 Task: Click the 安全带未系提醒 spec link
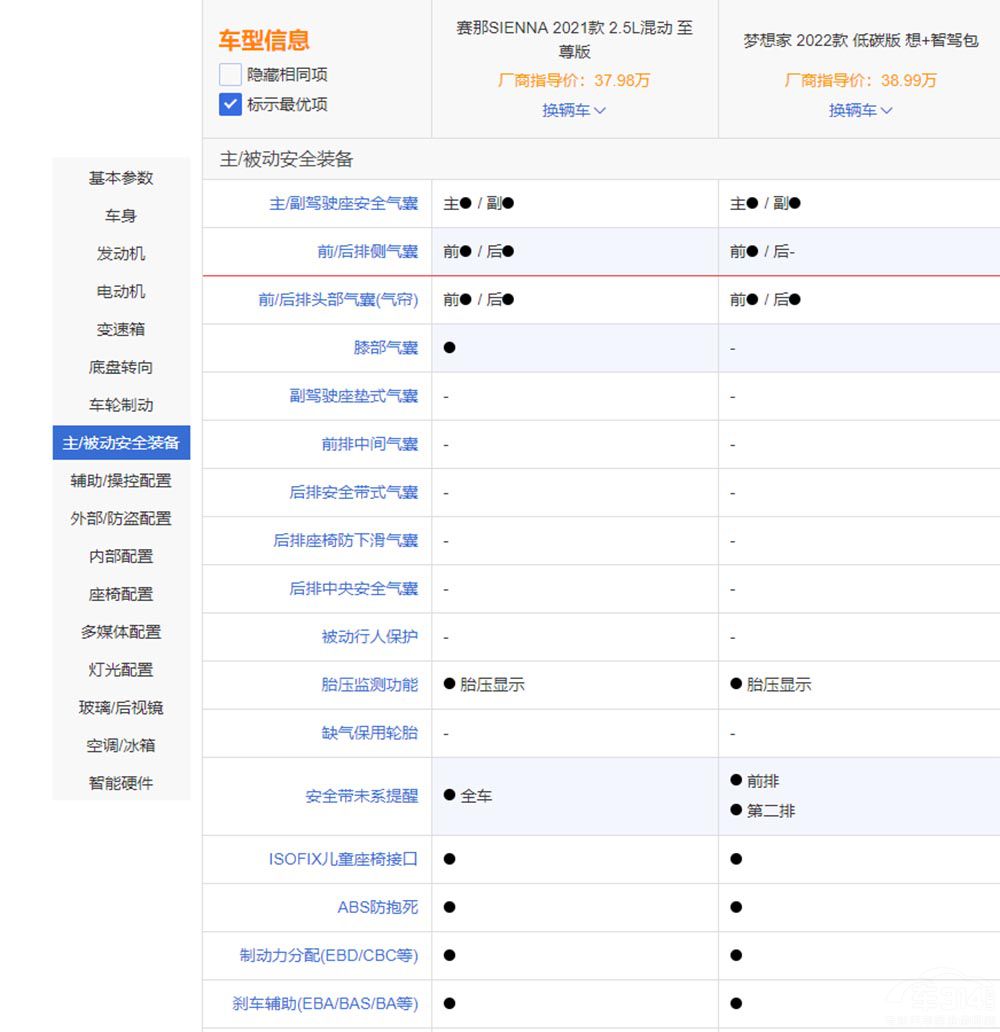369,796
